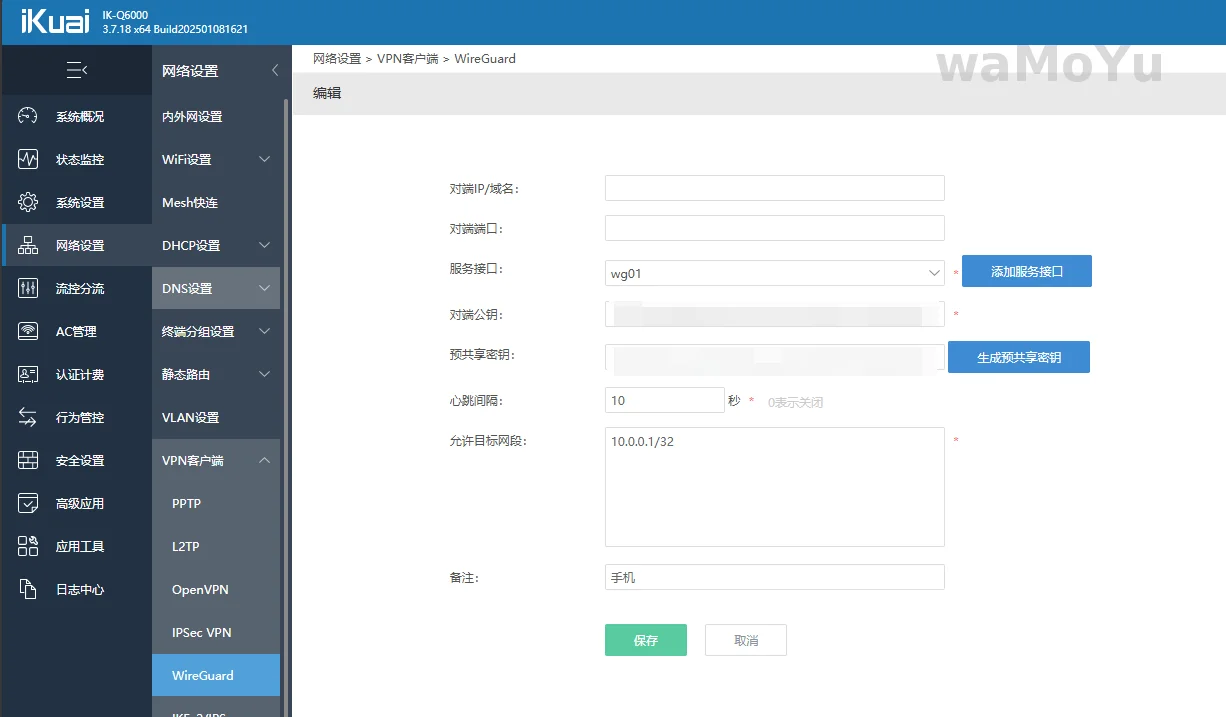Open AC Management via its WiFi icon
This screenshot has width=1226, height=717.
pyautogui.click(x=28, y=332)
